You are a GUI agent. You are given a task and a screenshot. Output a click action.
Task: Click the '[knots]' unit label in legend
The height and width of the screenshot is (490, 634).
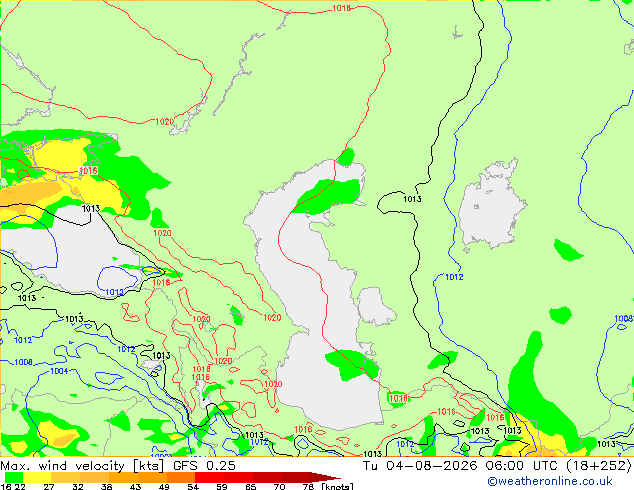coord(337,486)
